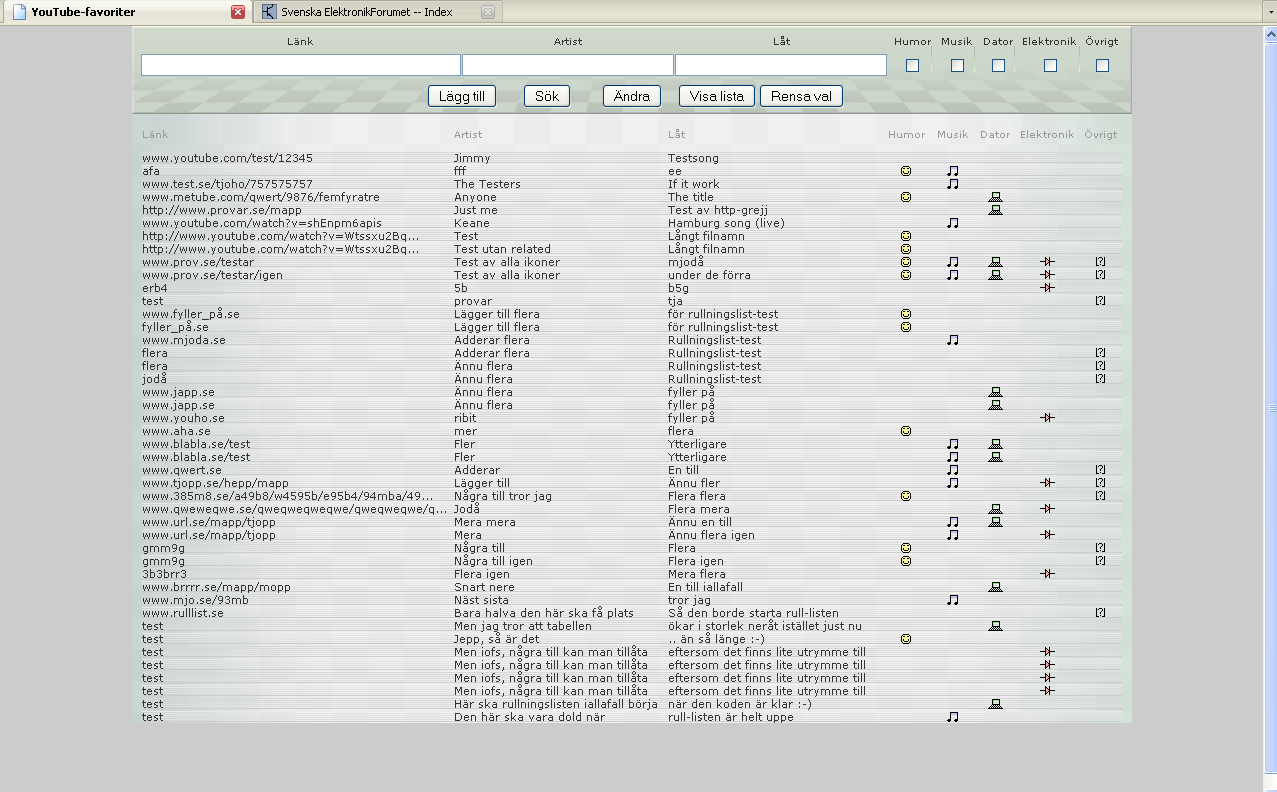The width and height of the screenshot is (1277, 792).
Task: Switch to the YouTube-favoriter tab
Action: tap(126, 12)
